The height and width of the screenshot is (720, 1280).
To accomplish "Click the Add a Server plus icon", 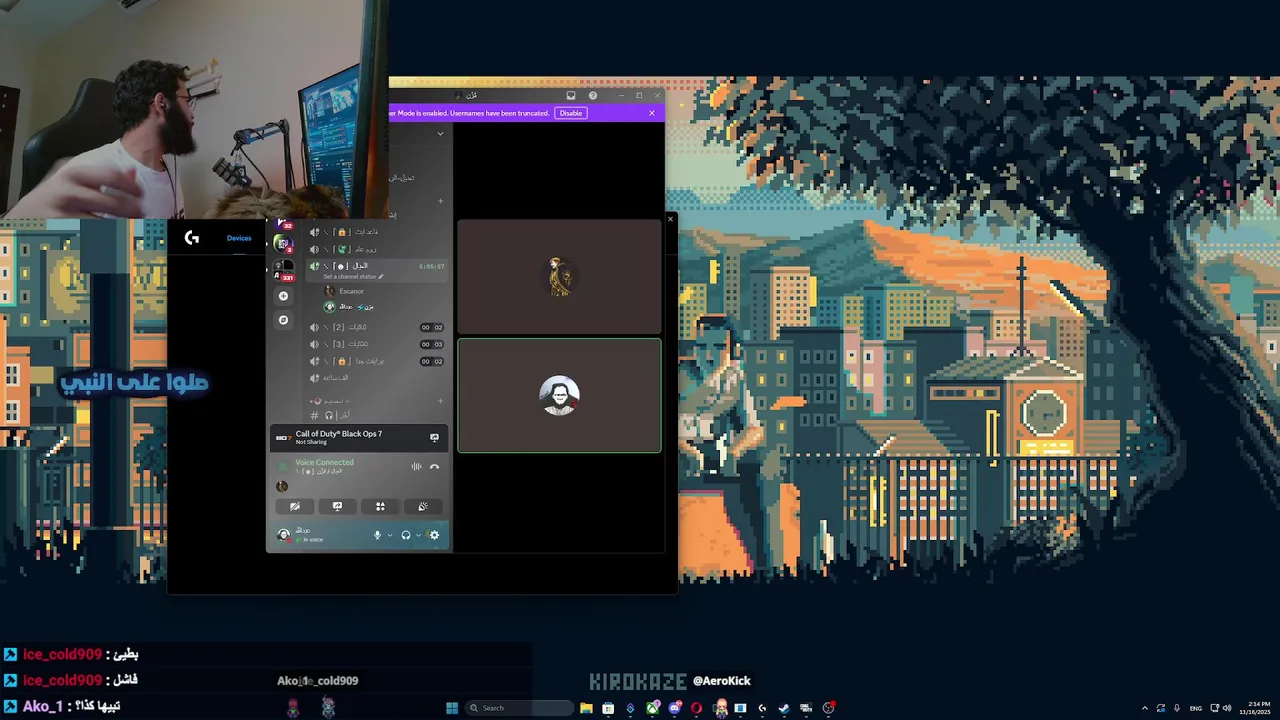I will tap(284, 296).
